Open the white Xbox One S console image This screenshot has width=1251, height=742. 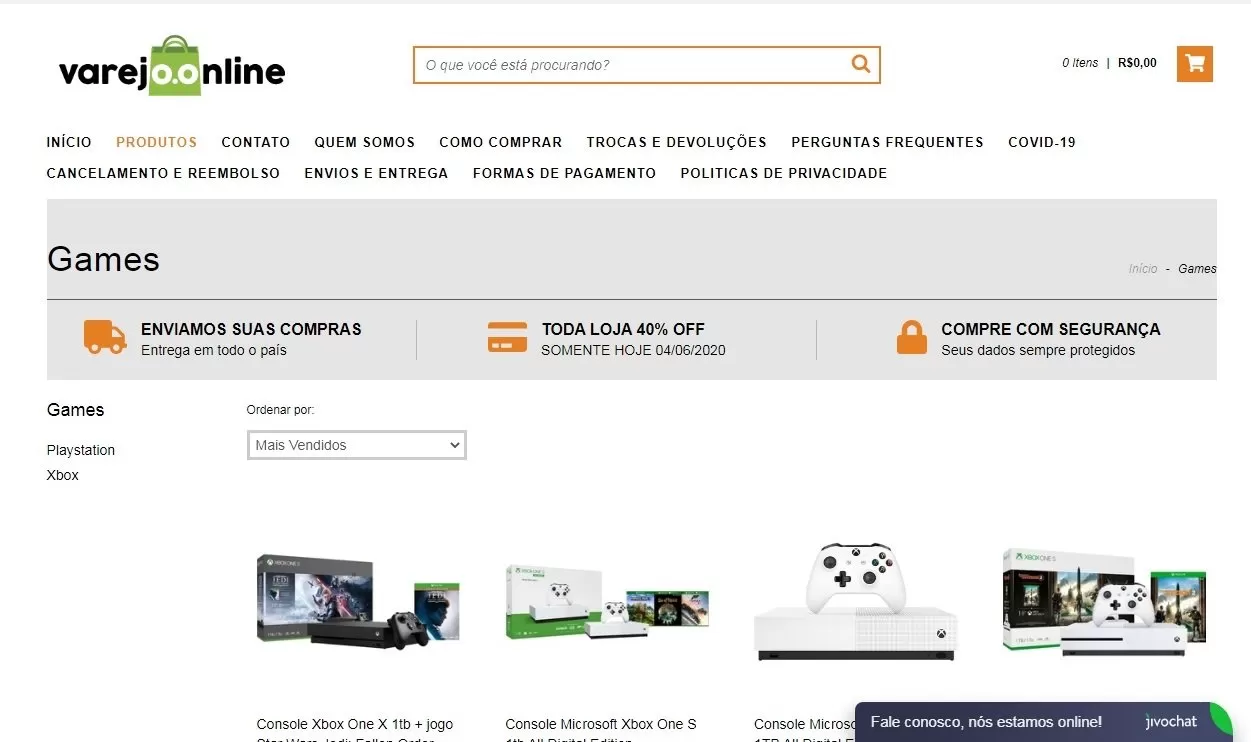tap(855, 602)
